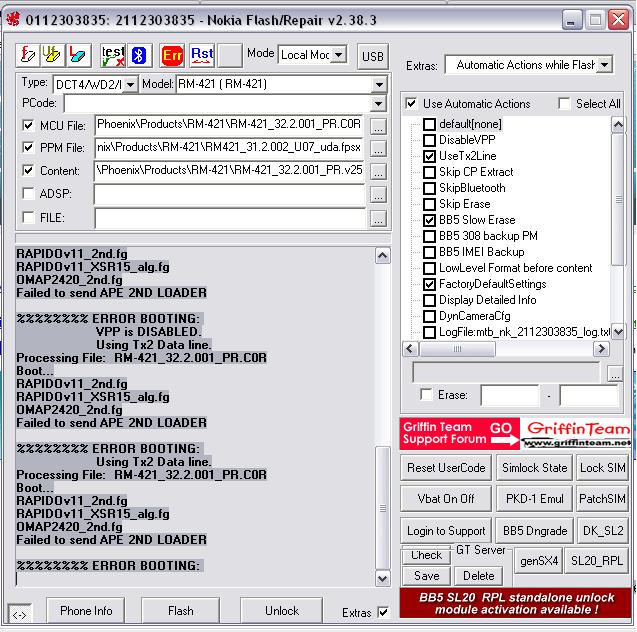Browse for Content file with ellipsis button
Screen dimensions: 637x632
pos(378,172)
